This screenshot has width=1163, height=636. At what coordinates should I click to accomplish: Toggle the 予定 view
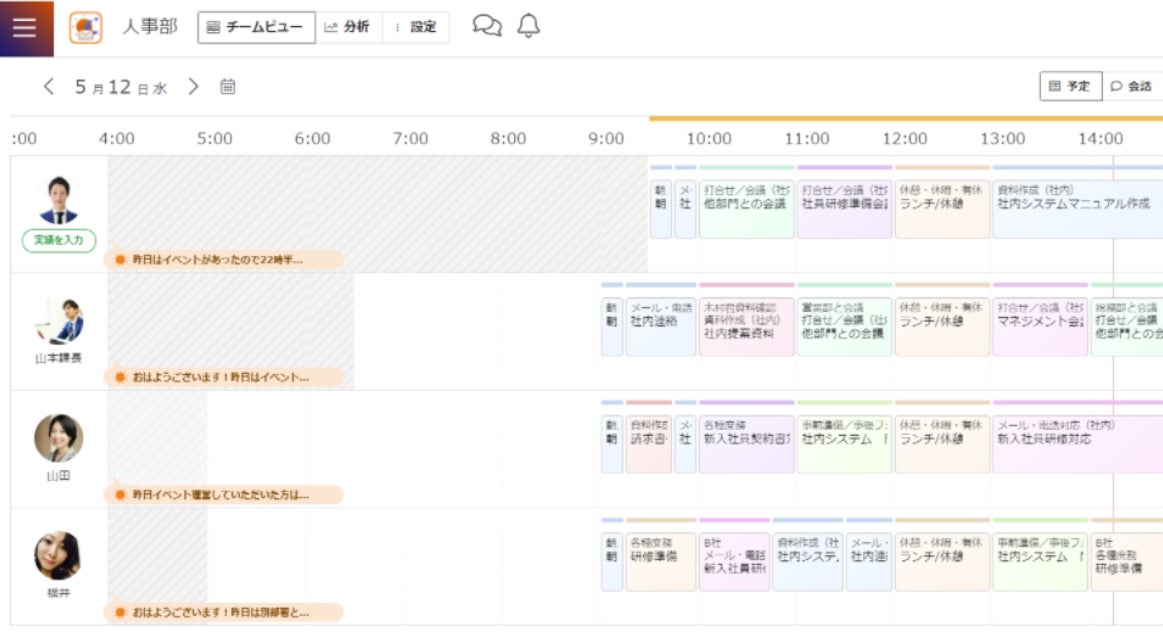point(1070,87)
